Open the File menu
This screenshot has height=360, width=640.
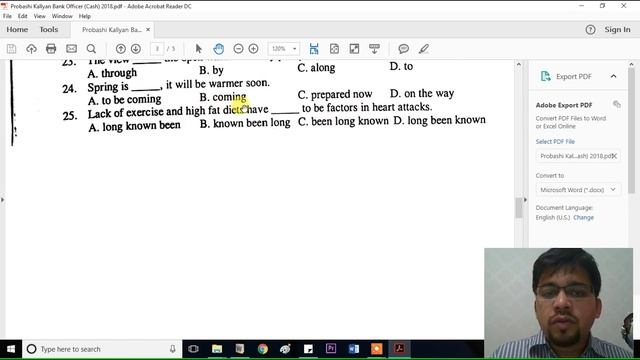tap(7, 16)
